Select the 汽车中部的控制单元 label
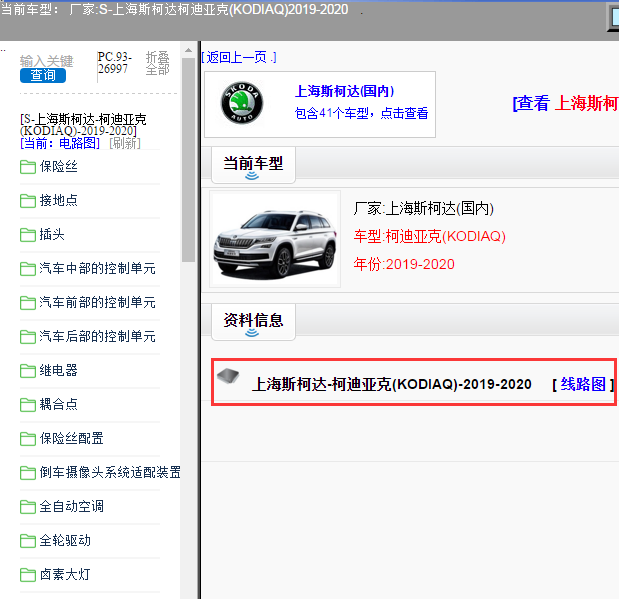619x599 pixels. pyautogui.click(x=97, y=269)
